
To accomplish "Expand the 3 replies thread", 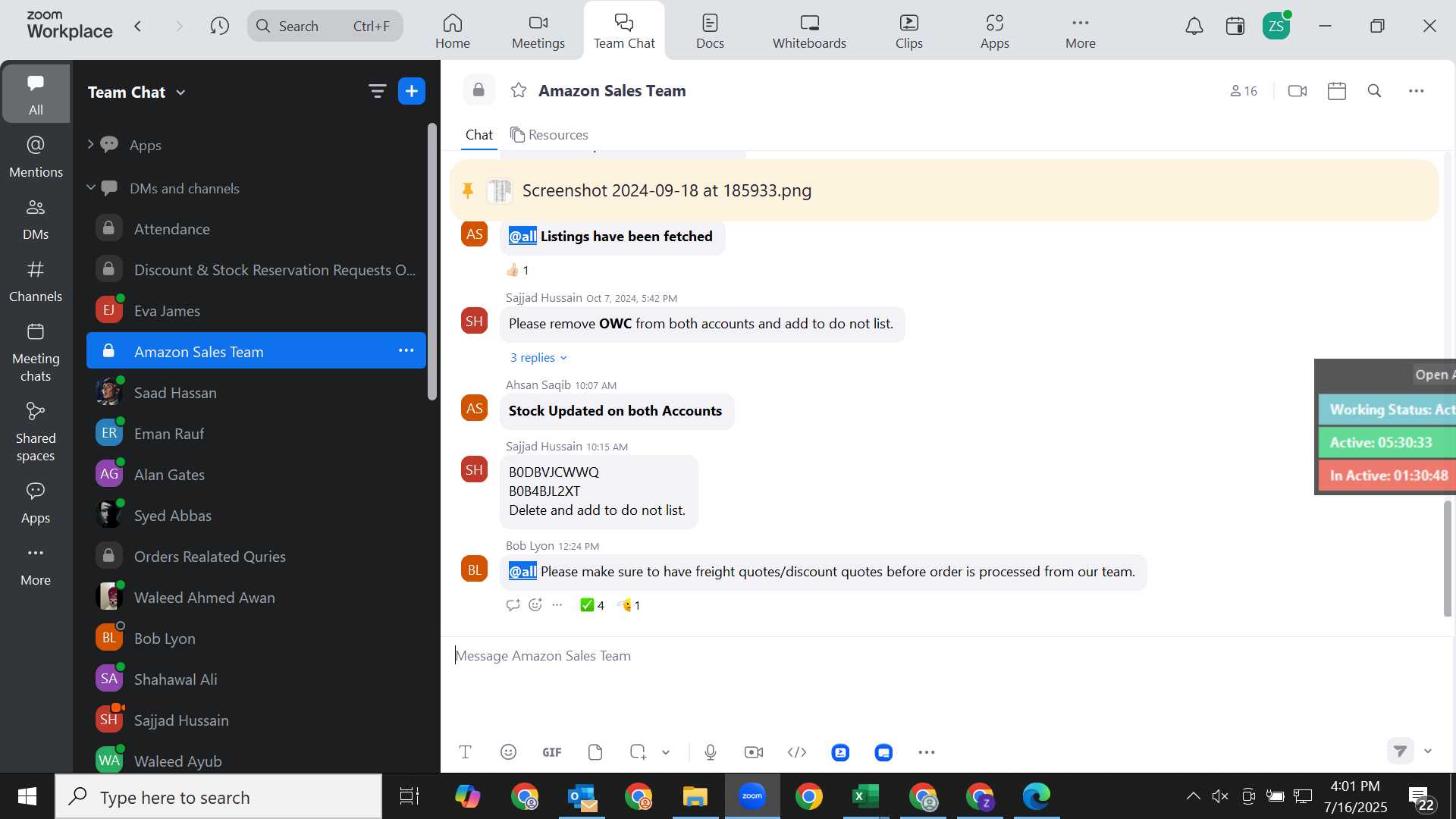I will (x=538, y=358).
